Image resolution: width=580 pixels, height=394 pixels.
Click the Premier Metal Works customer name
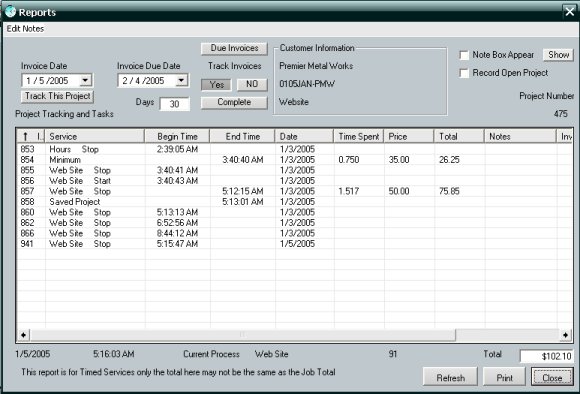316,66
